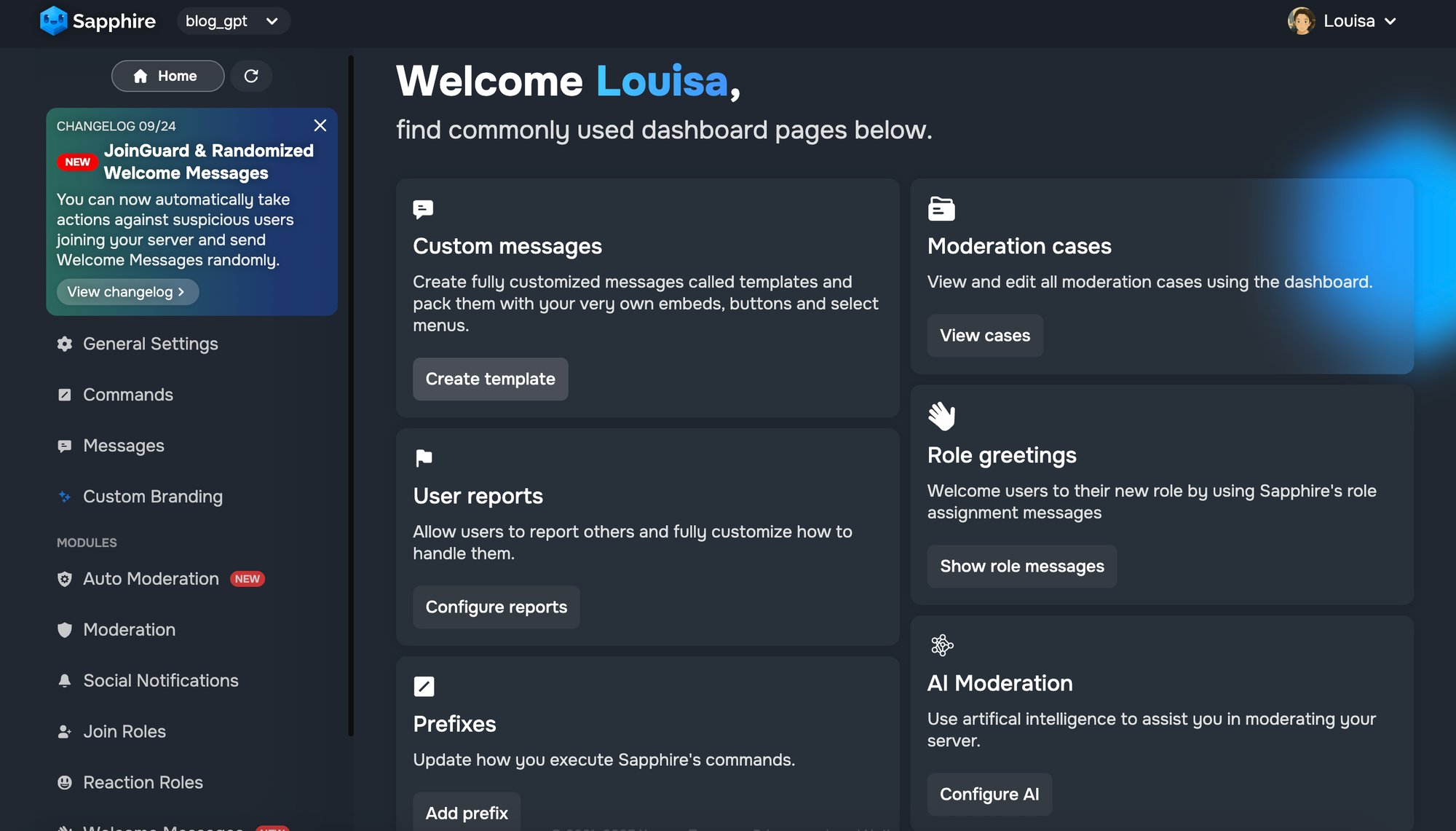
Task: Click the User reports flag icon
Action: point(424,458)
